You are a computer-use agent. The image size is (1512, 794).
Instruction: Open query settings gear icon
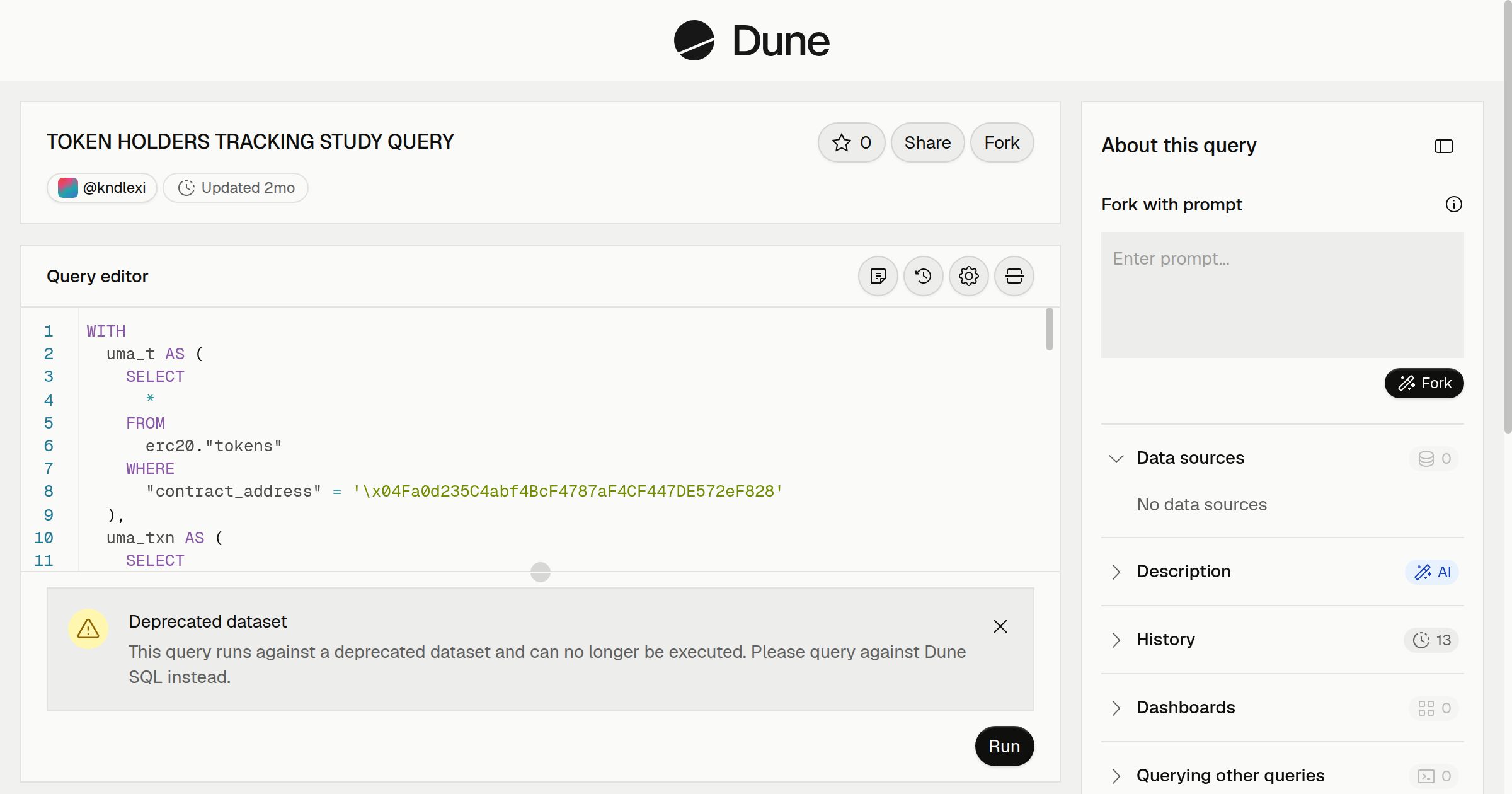969,276
